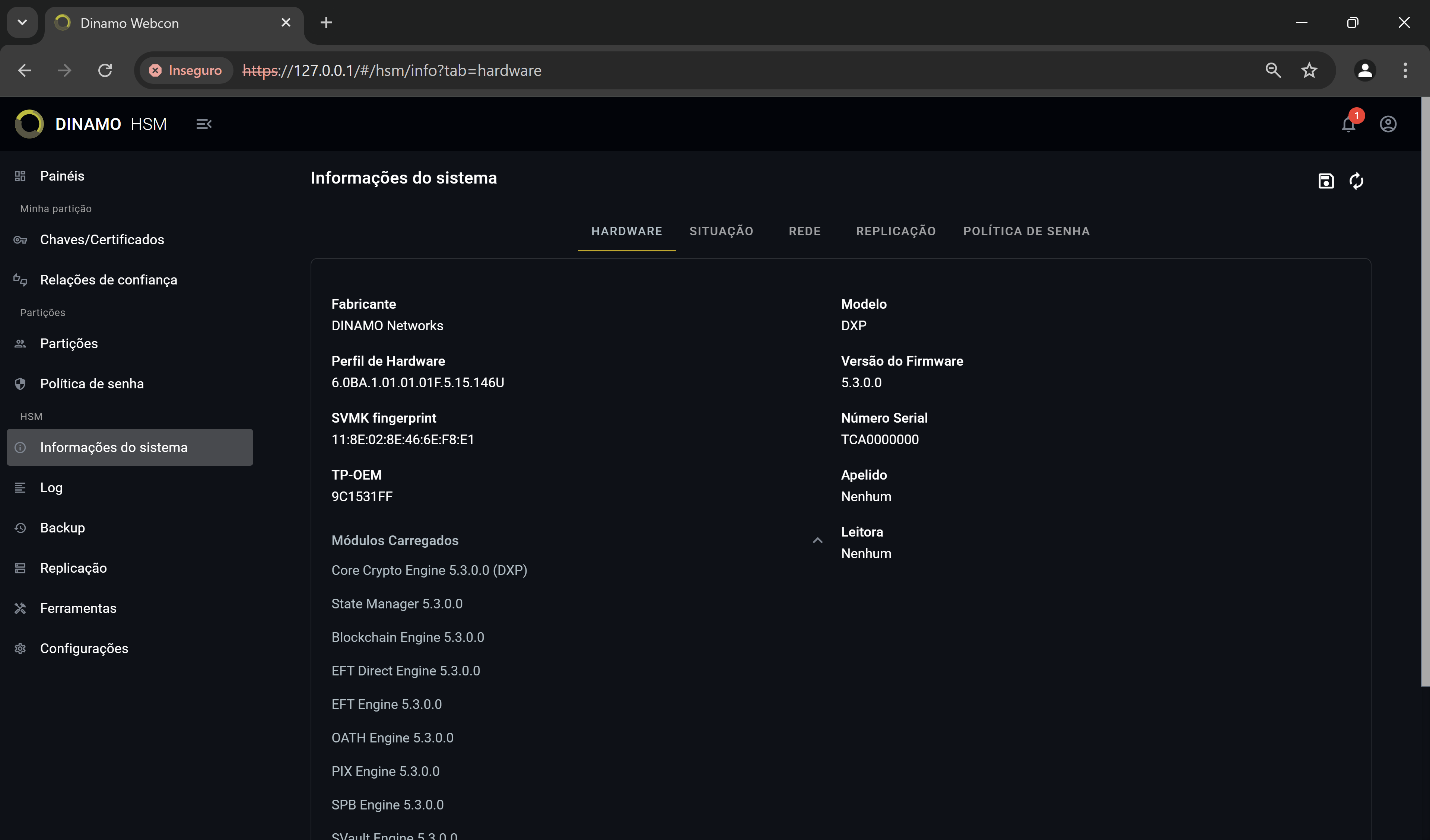
Task: Click the PIX Engine 5.3.0.0 row
Action: (x=386, y=771)
